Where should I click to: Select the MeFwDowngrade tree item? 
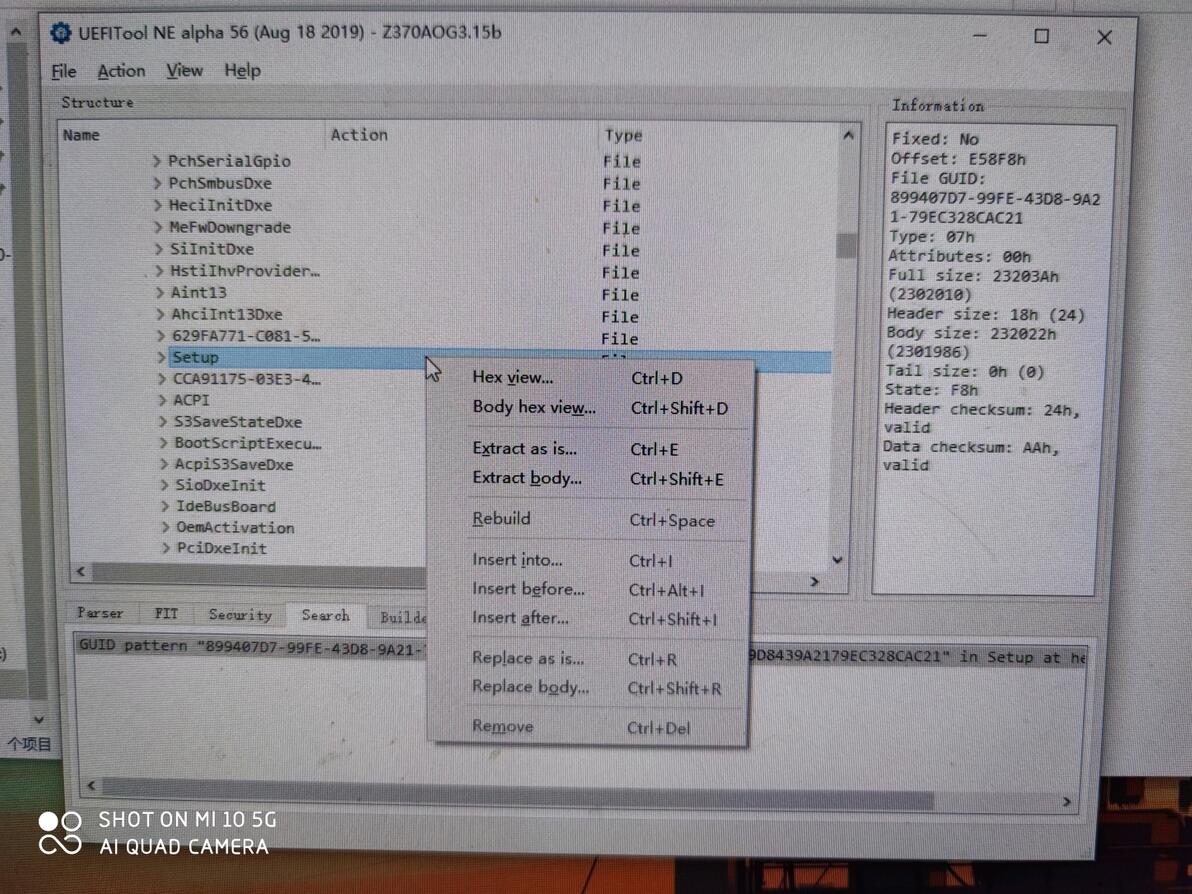point(230,227)
